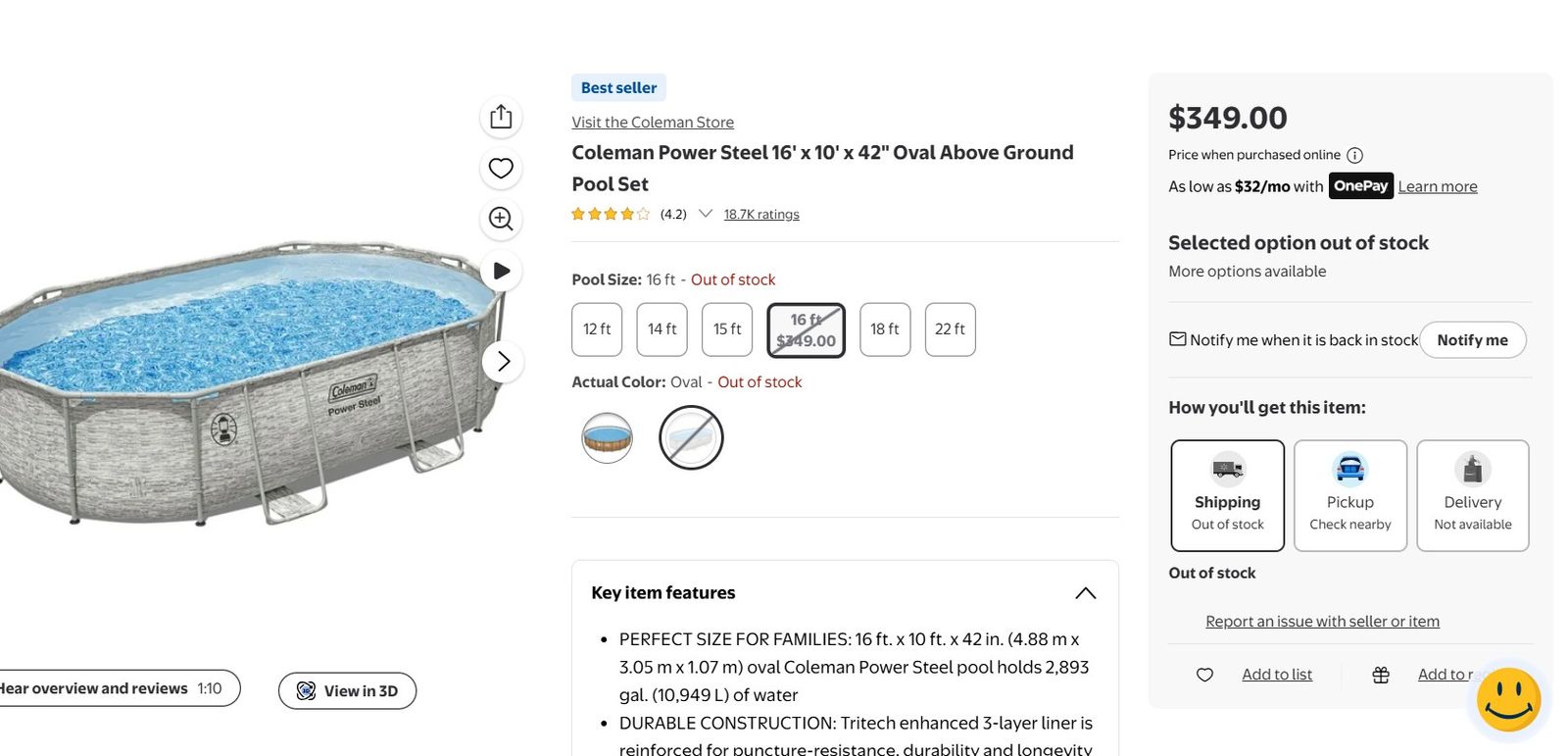Choose the 22 ft pool size
This screenshot has height=756, width=1568.
[x=950, y=329]
